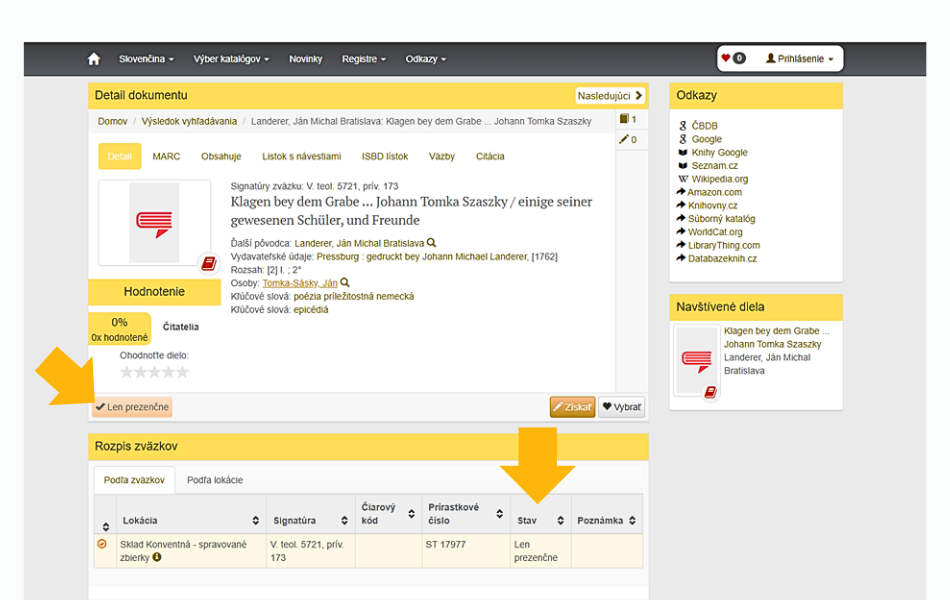Click the status icon in volume row
This screenshot has width=950, height=600.
click(x=102, y=544)
